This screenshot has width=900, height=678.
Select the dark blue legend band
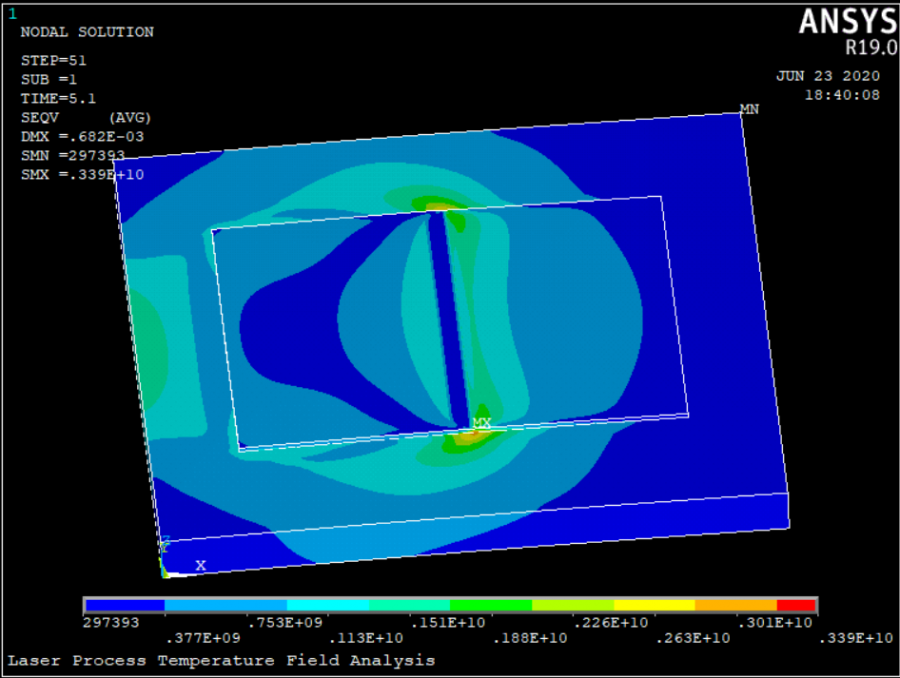(125, 605)
